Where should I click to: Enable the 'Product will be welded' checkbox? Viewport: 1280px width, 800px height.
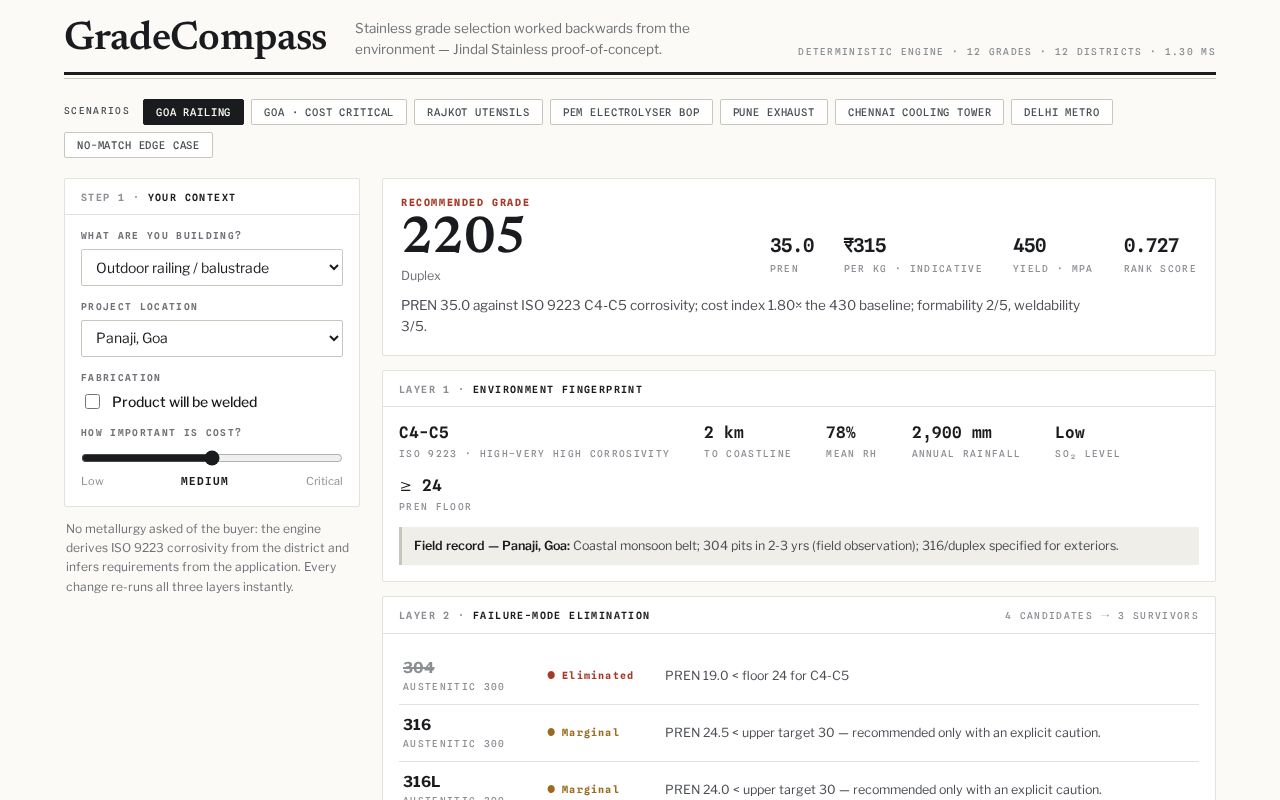(93, 402)
